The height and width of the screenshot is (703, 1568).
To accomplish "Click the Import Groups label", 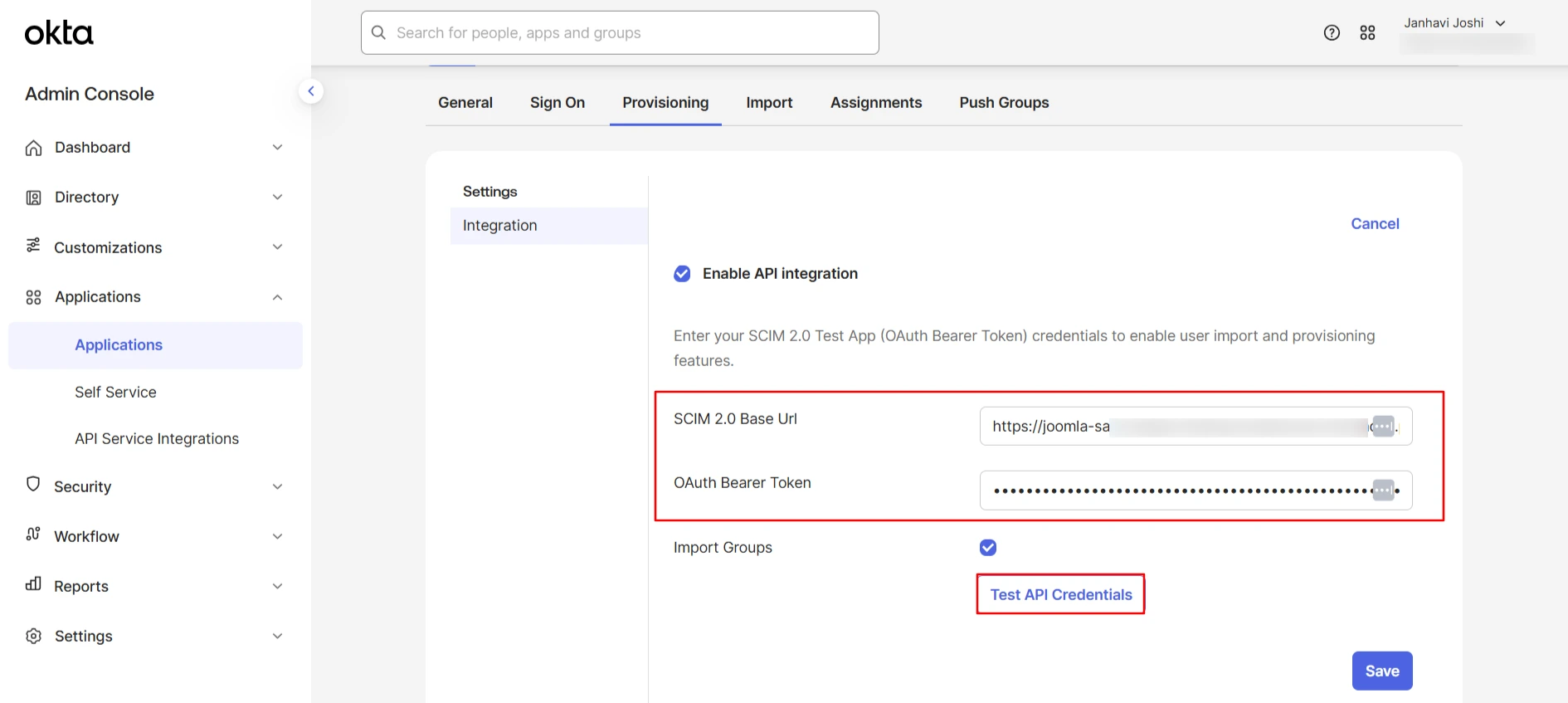I will (723, 548).
